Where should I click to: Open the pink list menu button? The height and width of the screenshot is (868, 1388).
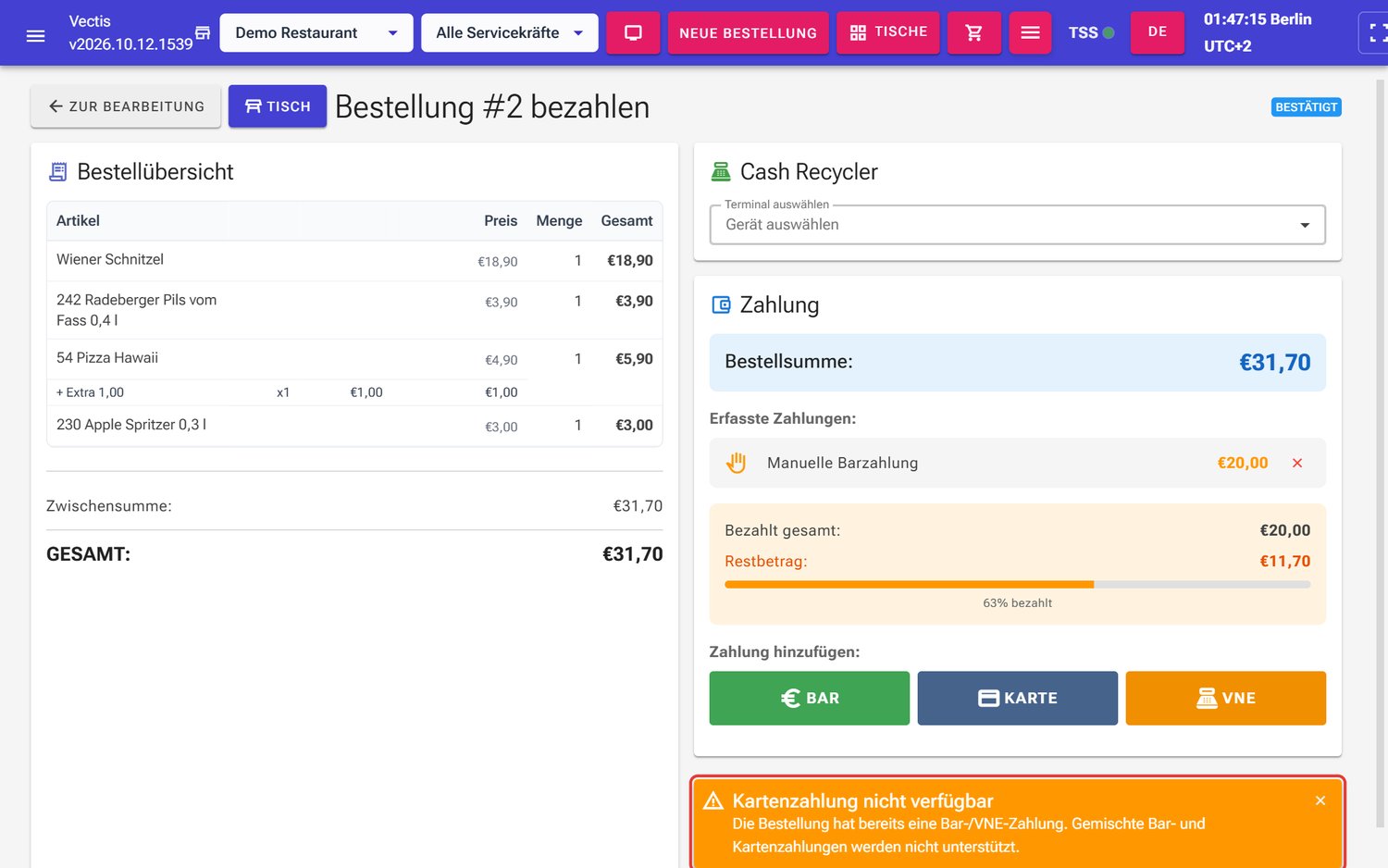click(x=1030, y=32)
